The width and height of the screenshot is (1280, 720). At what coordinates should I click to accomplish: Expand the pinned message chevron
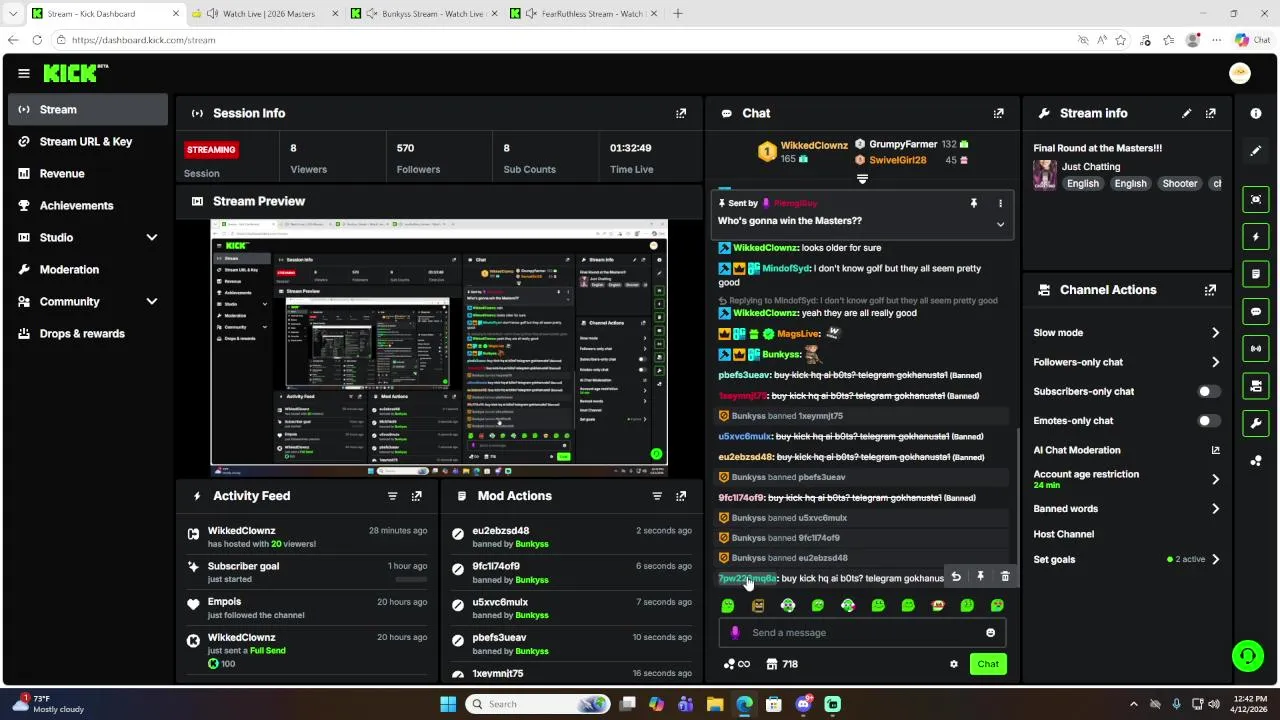[x=1000, y=225]
